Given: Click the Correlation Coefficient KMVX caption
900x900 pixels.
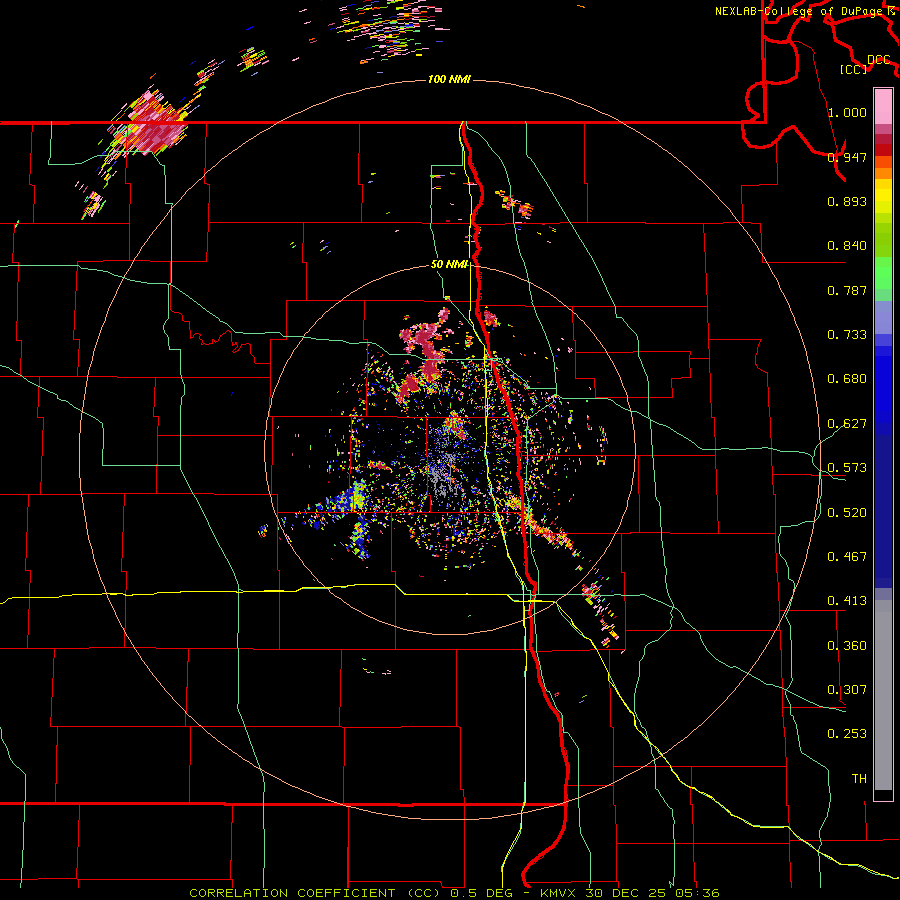Looking at the screenshot, I should pyautogui.click(x=454, y=893).
